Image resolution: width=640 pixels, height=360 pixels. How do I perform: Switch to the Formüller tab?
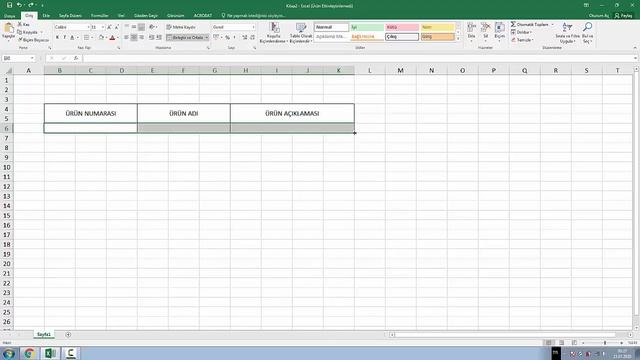100,16
